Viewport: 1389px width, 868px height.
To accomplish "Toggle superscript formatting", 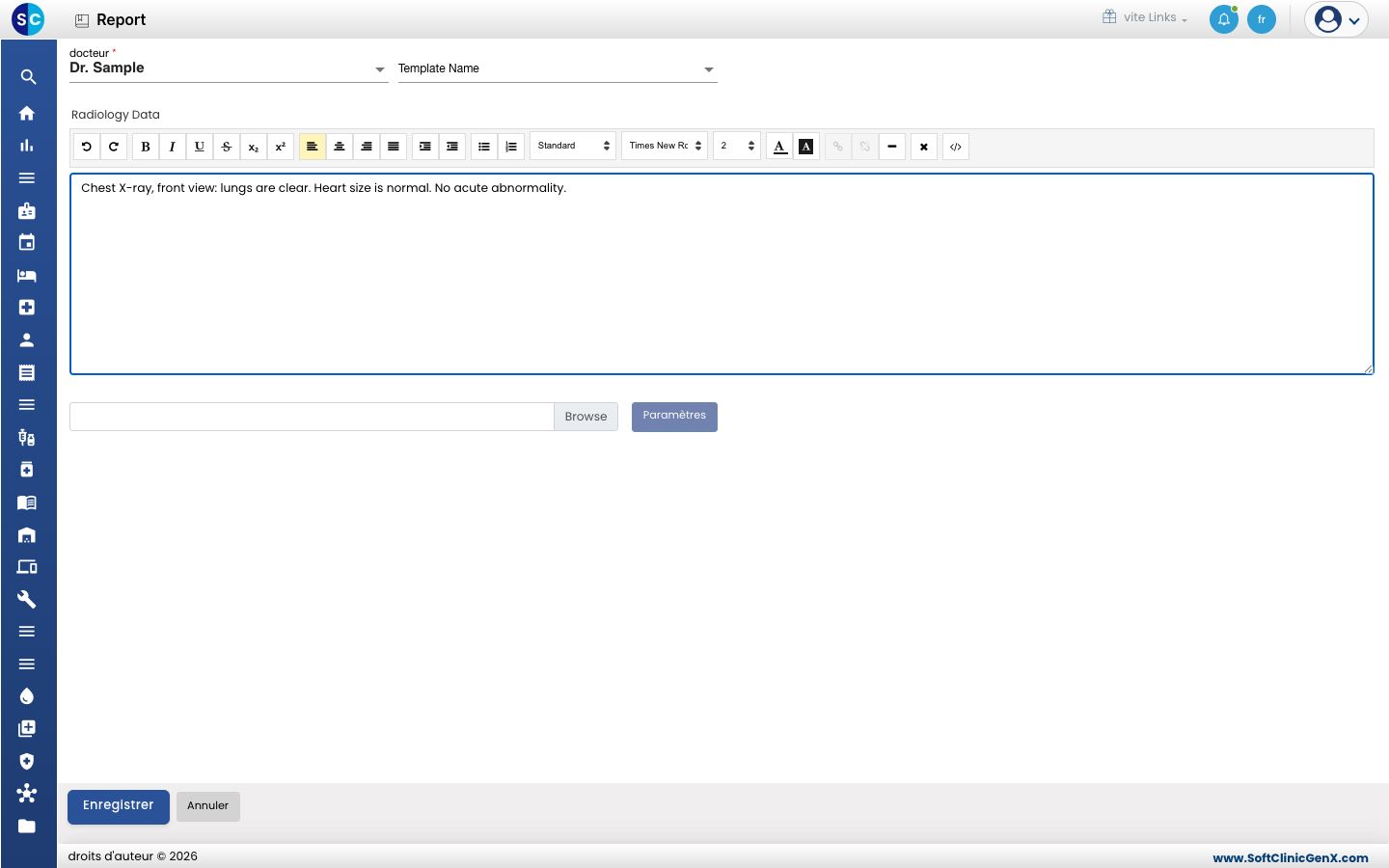I will click(x=281, y=147).
